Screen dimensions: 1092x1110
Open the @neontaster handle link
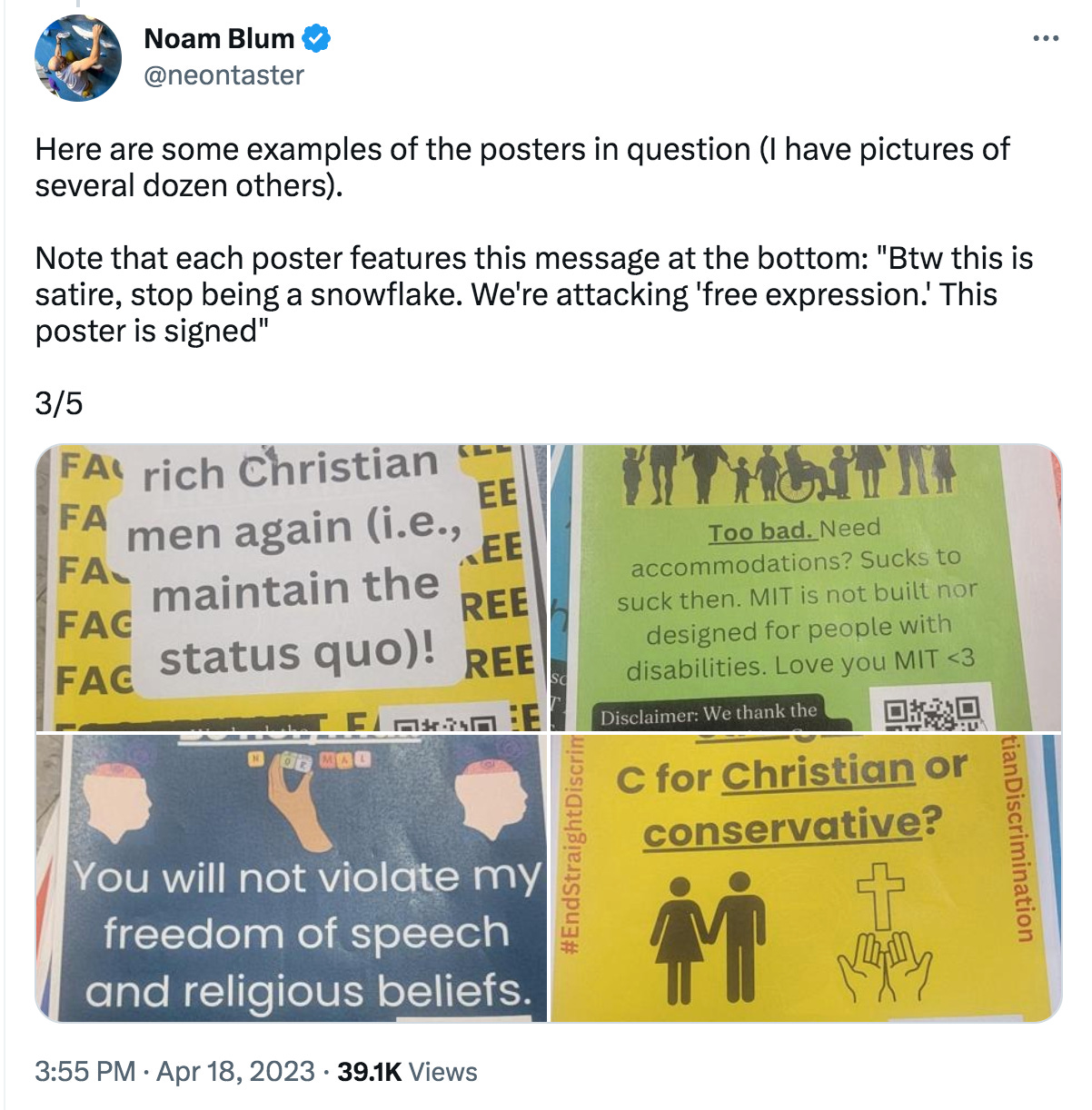223,74
